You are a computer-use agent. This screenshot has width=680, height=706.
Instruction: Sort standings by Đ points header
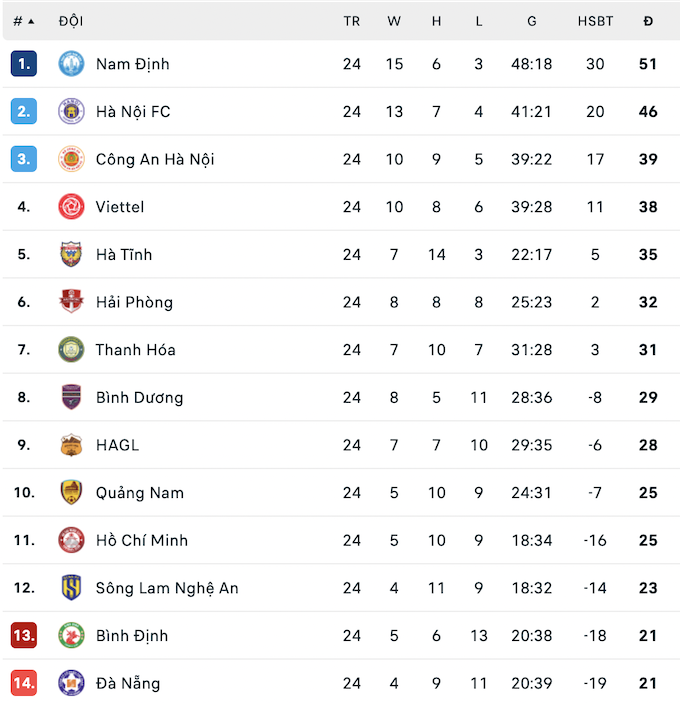(x=648, y=21)
